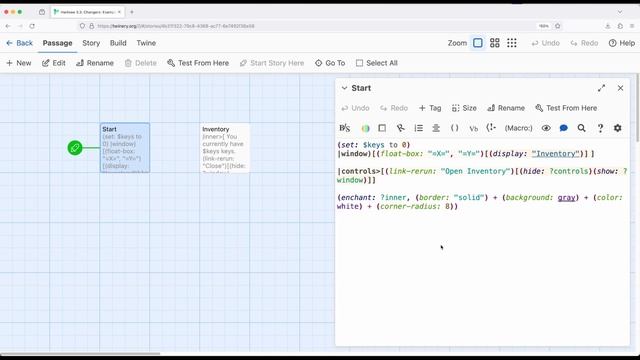
Task: Open editor settings gear icon
Action: click(618, 128)
